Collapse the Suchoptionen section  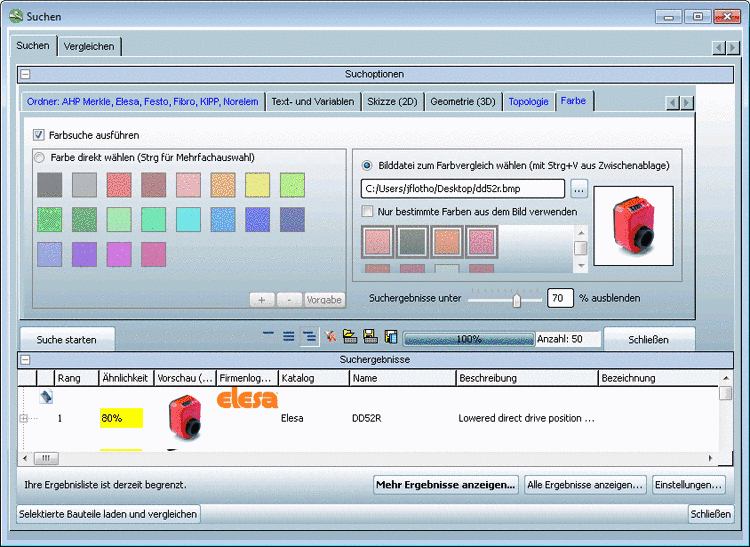coord(25,74)
